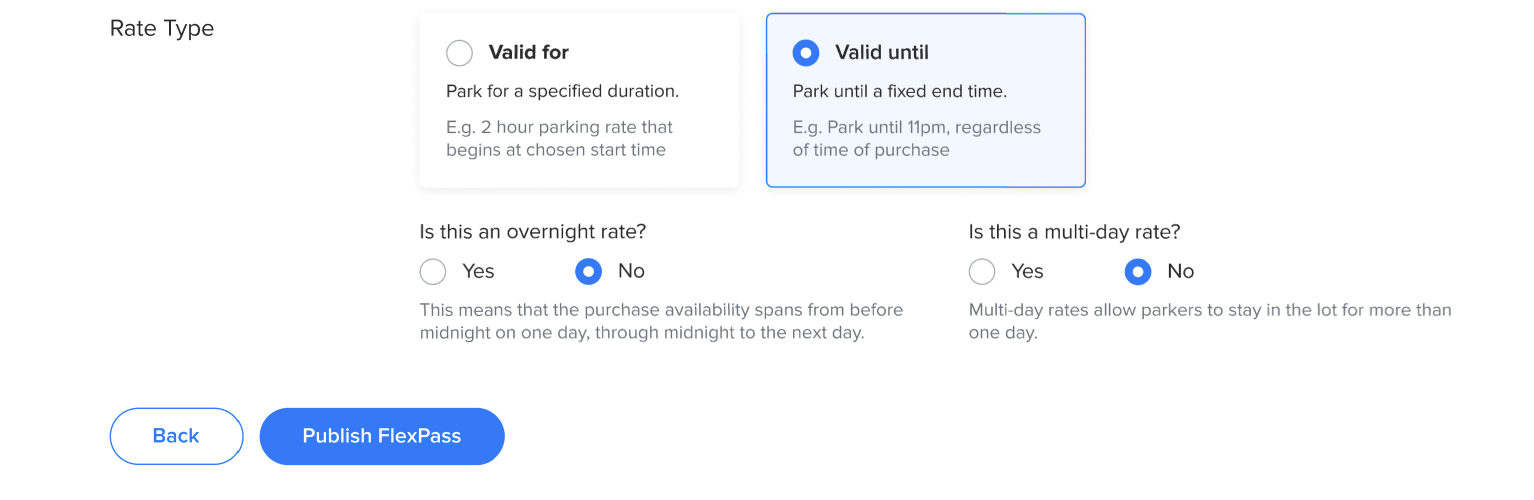Choose Yes radio for overnight rate
The width and height of the screenshot is (1534, 500).
point(433,271)
